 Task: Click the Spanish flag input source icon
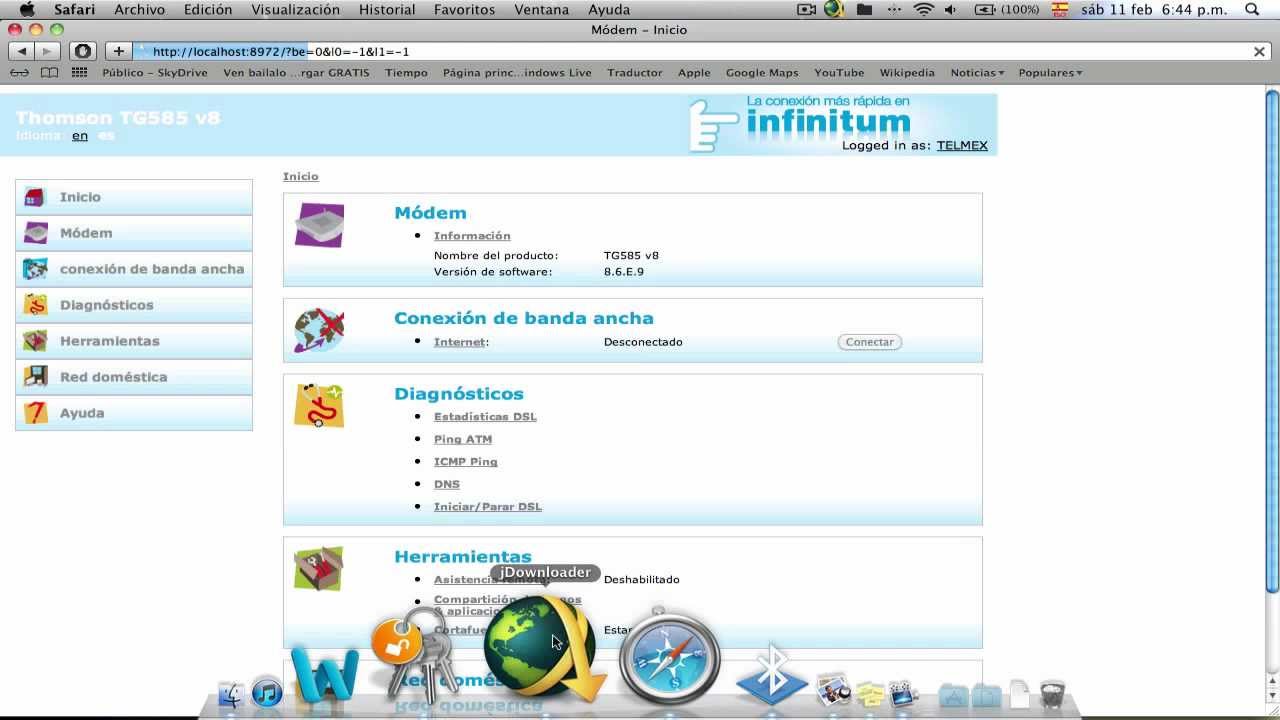[x=1060, y=10]
